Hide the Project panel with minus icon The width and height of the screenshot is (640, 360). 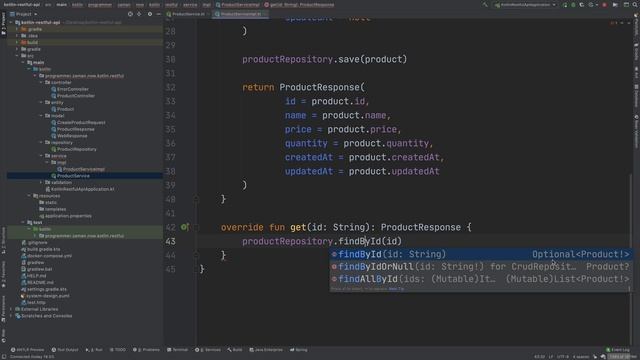(x=158, y=14)
